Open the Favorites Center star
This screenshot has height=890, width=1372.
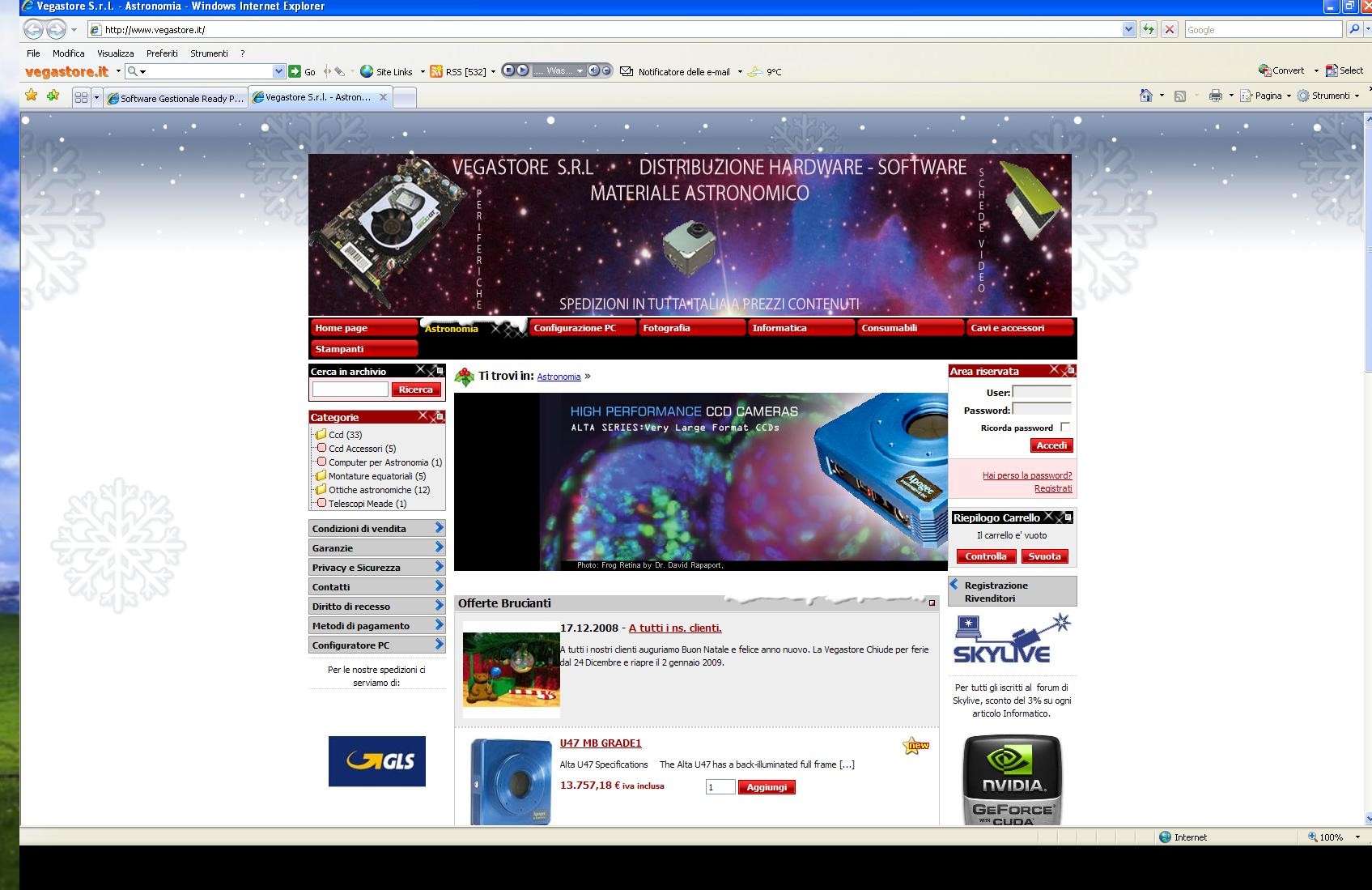(x=32, y=96)
